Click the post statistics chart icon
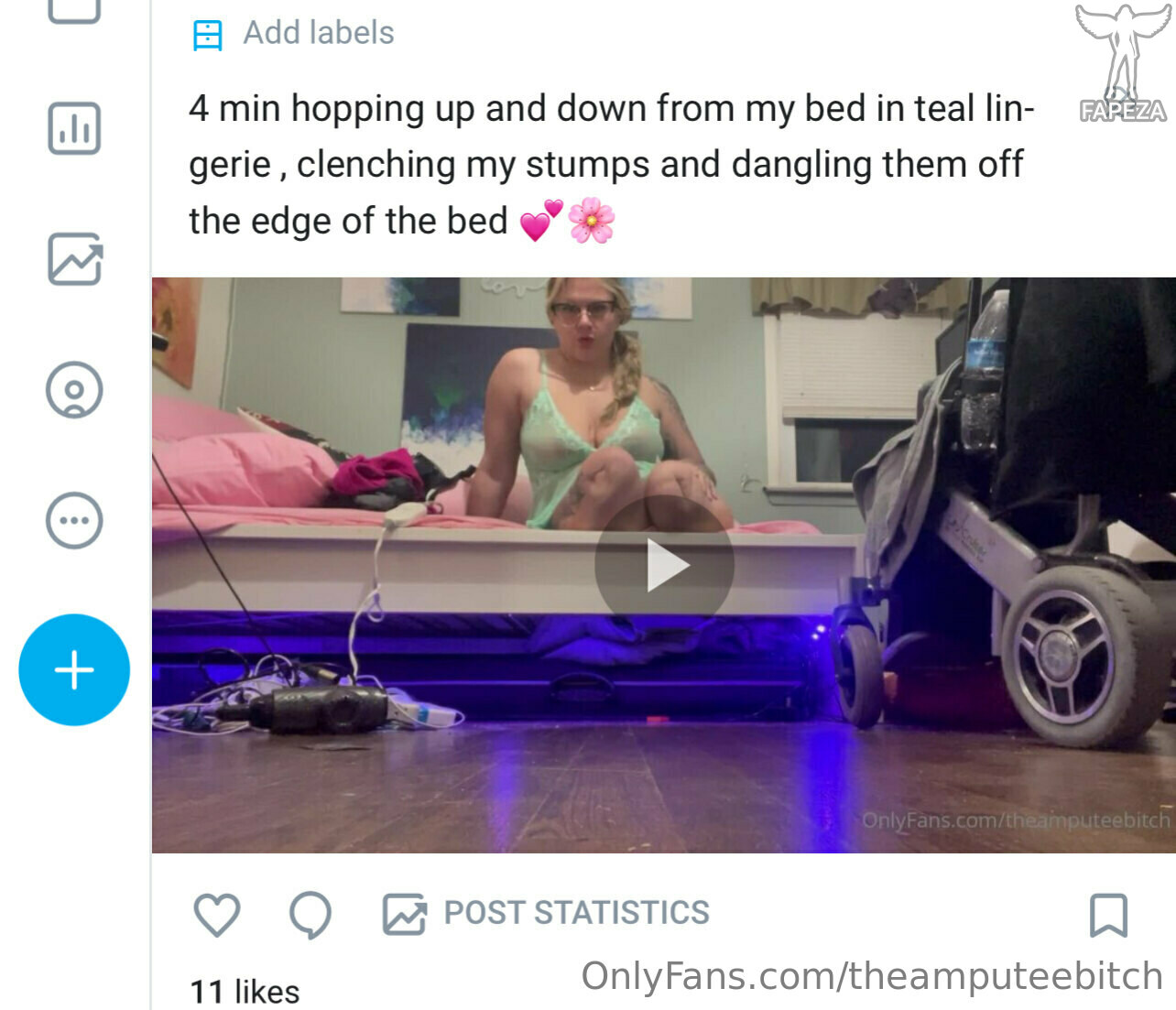This screenshot has width=1176, height=1010. (x=404, y=914)
